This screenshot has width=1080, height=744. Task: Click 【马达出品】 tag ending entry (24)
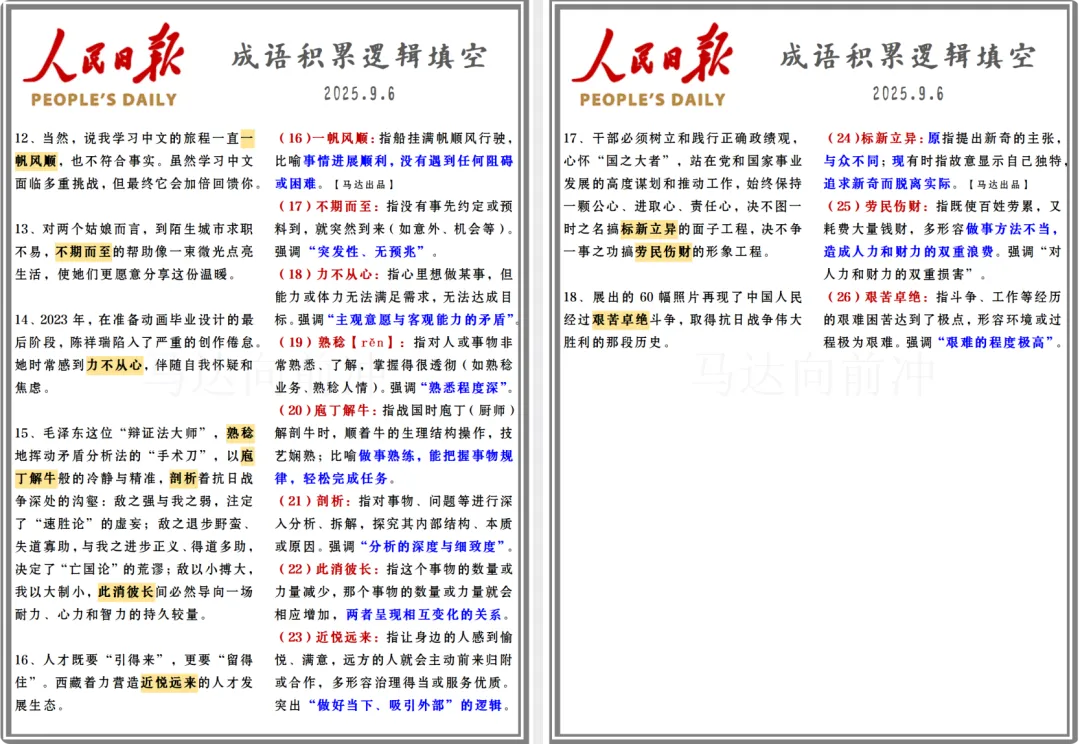[998, 185]
